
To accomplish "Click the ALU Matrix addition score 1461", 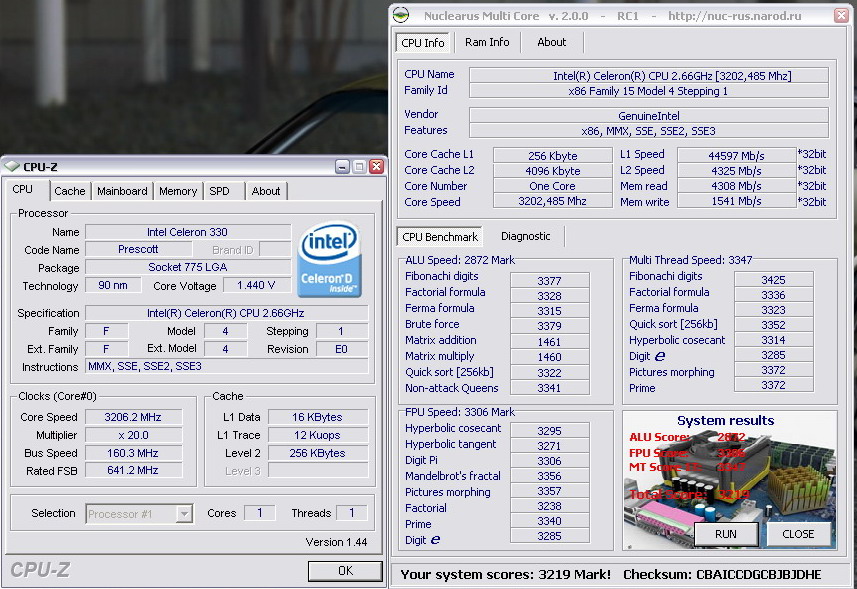I will pos(549,342).
